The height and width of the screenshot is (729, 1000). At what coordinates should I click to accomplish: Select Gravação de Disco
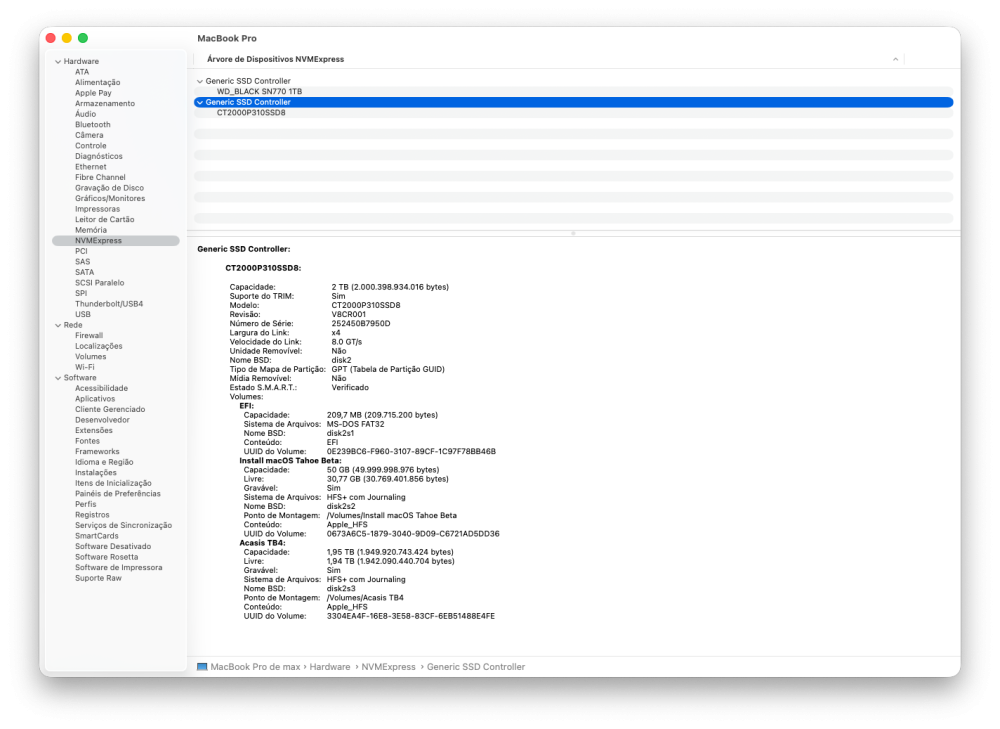click(x=109, y=188)
